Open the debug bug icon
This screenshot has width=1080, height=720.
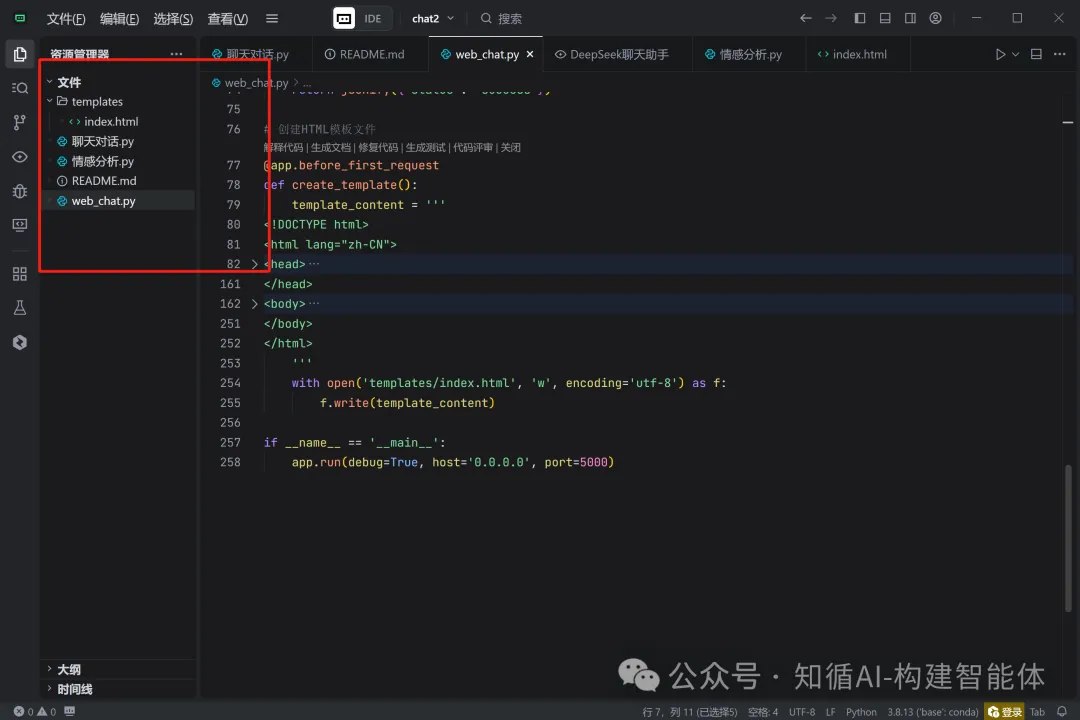pos(20,192)
